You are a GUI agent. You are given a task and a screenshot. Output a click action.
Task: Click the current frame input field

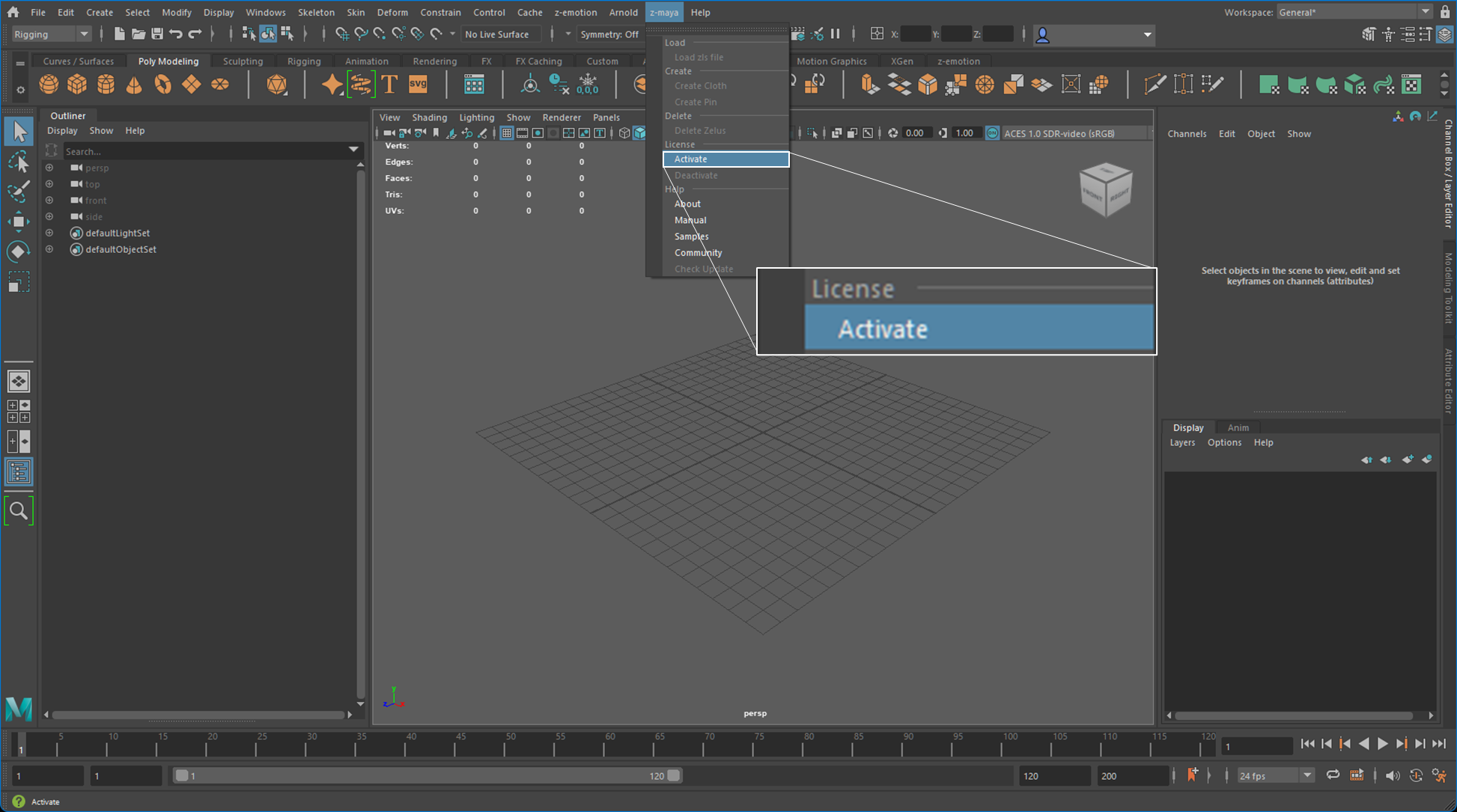coord(1256,746)
